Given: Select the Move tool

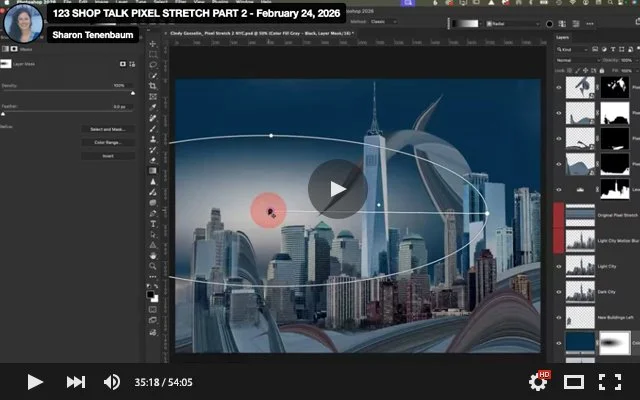Looking at the screenshot, I should click(x=153, y=44).
